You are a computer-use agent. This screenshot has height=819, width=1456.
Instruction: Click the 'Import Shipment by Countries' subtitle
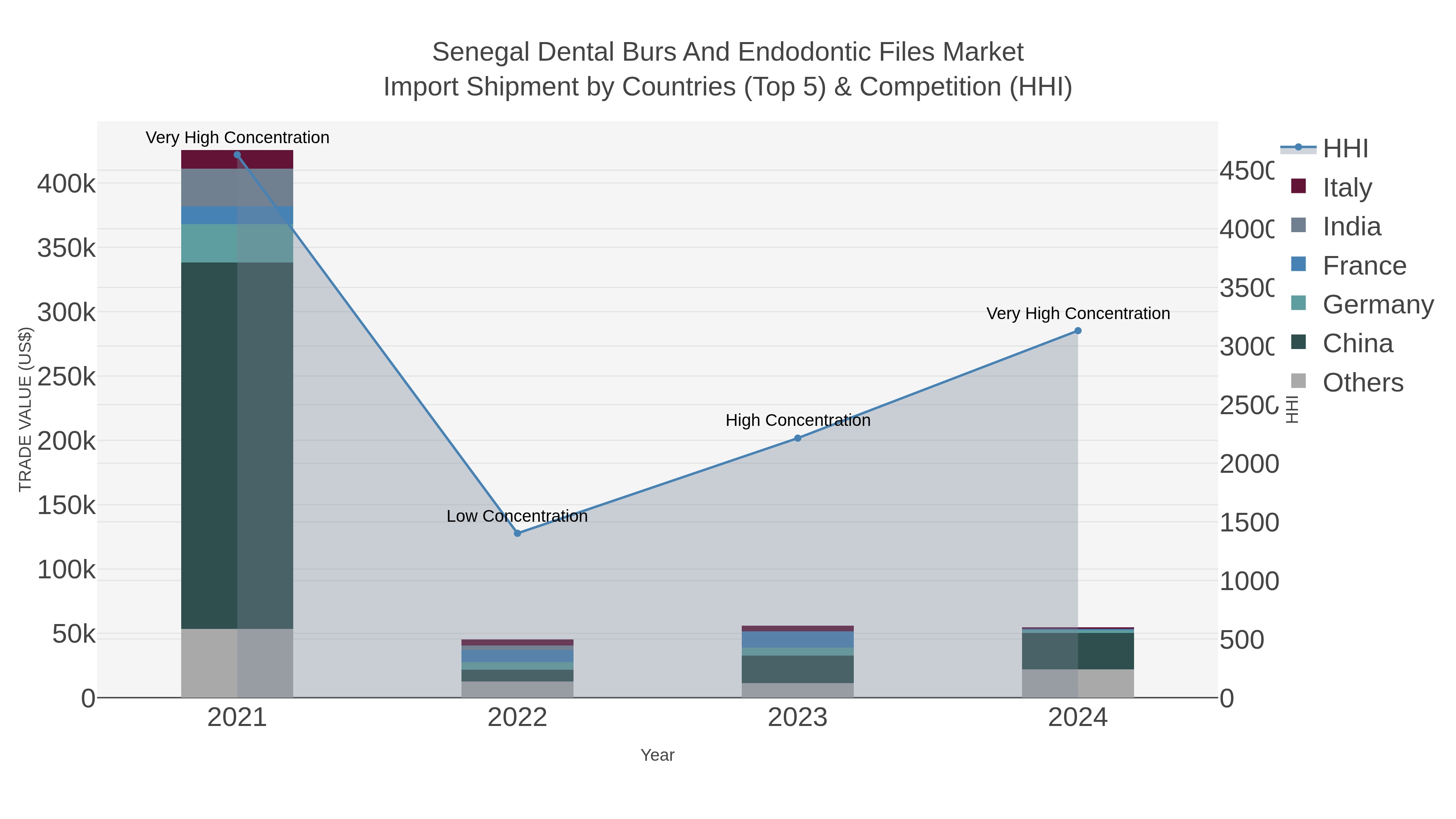pos(728,87)
